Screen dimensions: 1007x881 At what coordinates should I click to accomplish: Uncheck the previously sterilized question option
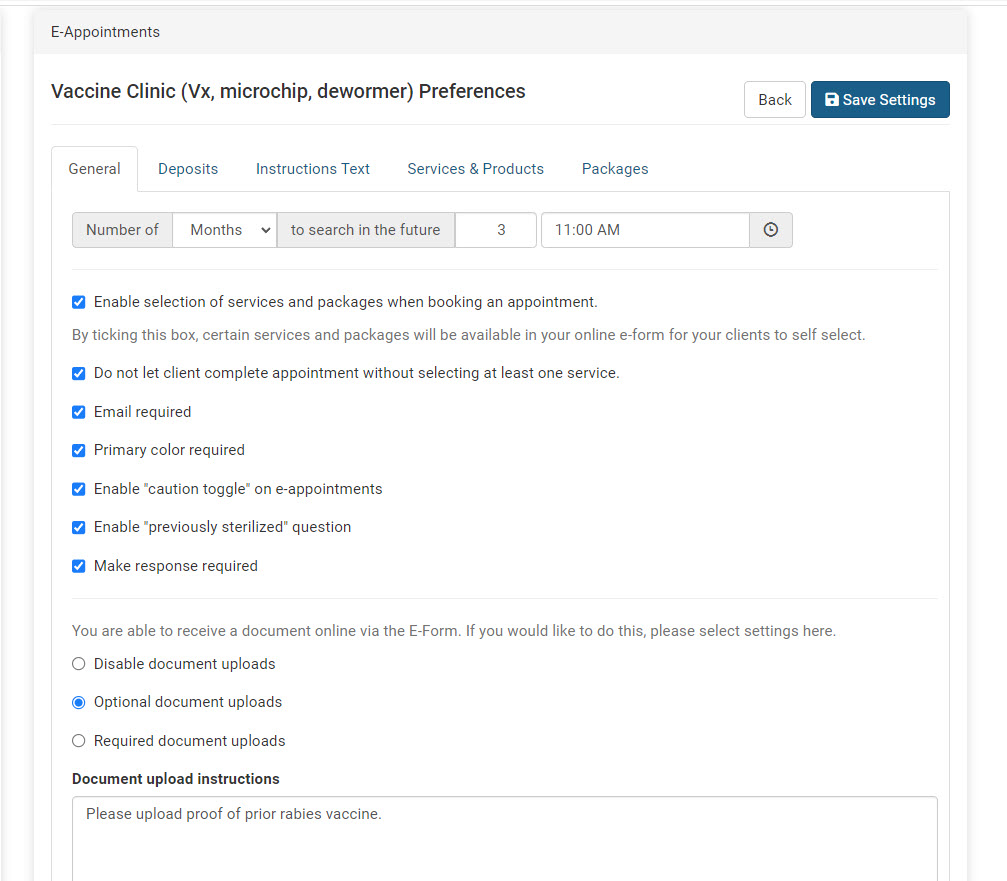79,527
